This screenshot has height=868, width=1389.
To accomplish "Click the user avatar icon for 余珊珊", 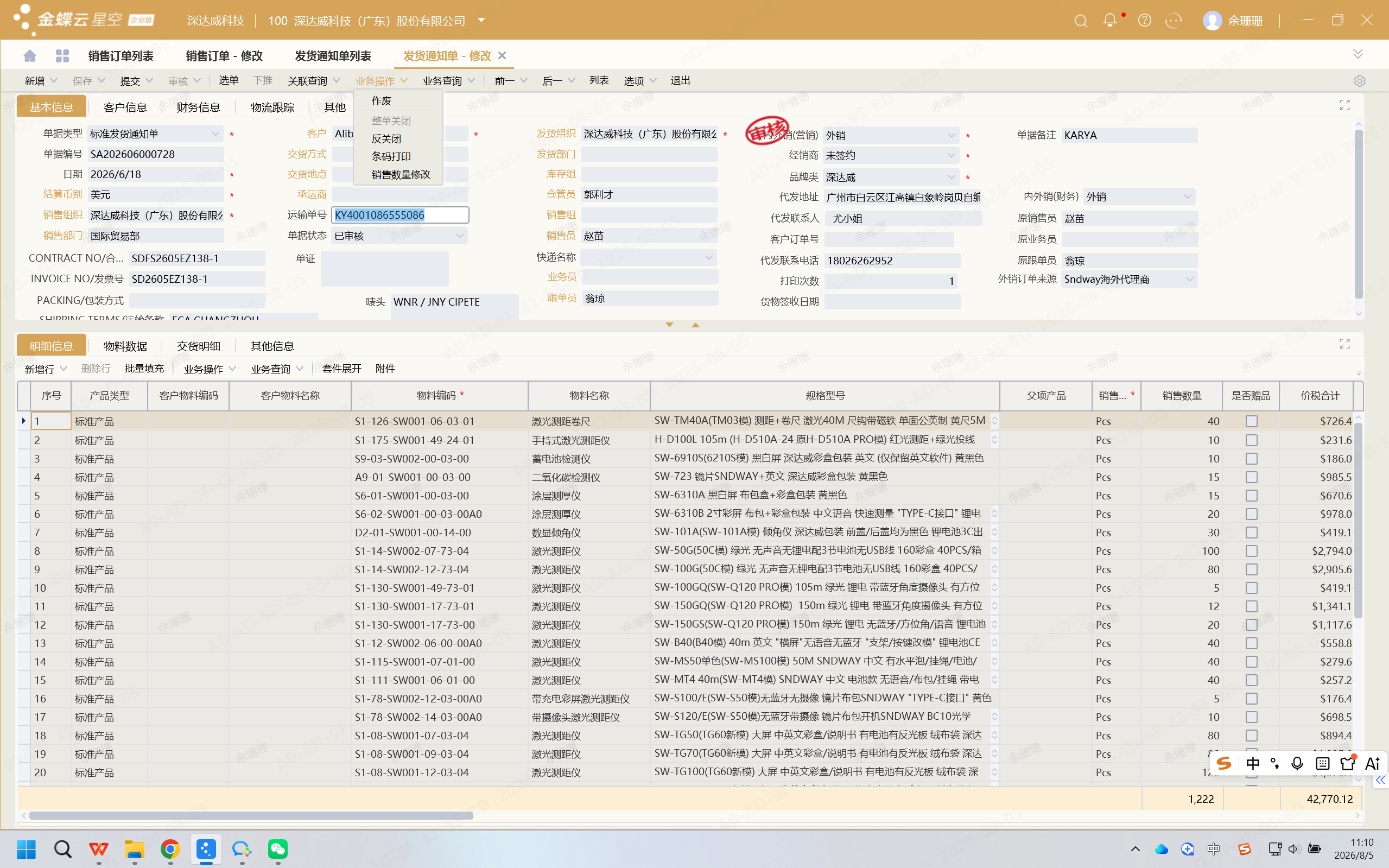I will tap(1212, 21).
